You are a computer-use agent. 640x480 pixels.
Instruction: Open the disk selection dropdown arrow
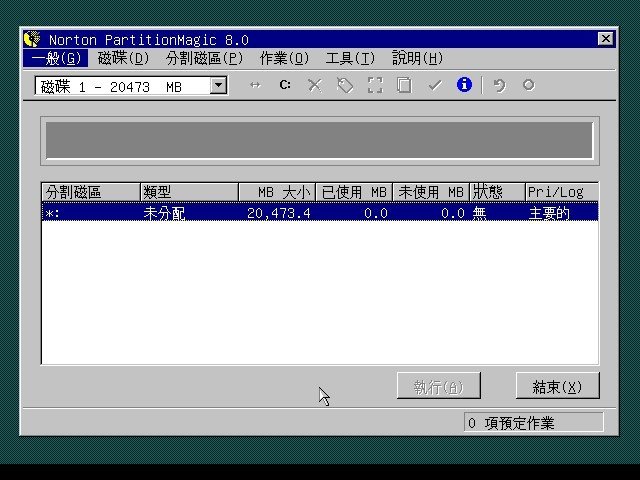(218, 86)
